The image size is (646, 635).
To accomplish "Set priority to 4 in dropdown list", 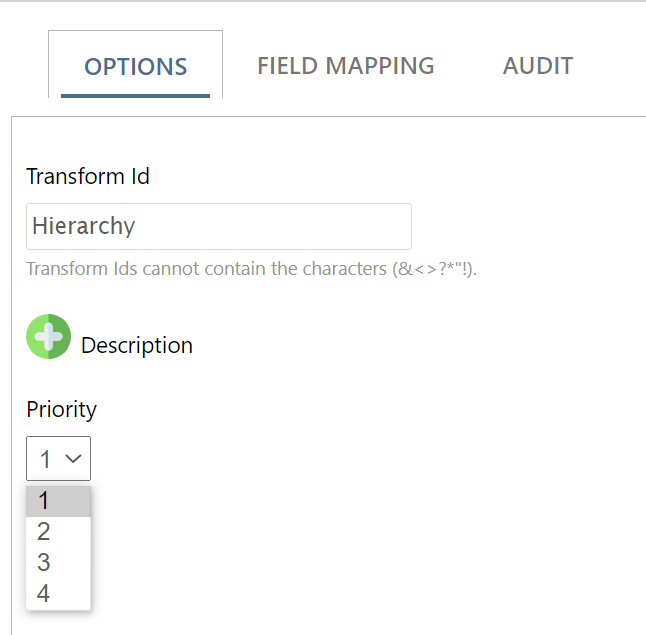I will (x=59, y=593).
